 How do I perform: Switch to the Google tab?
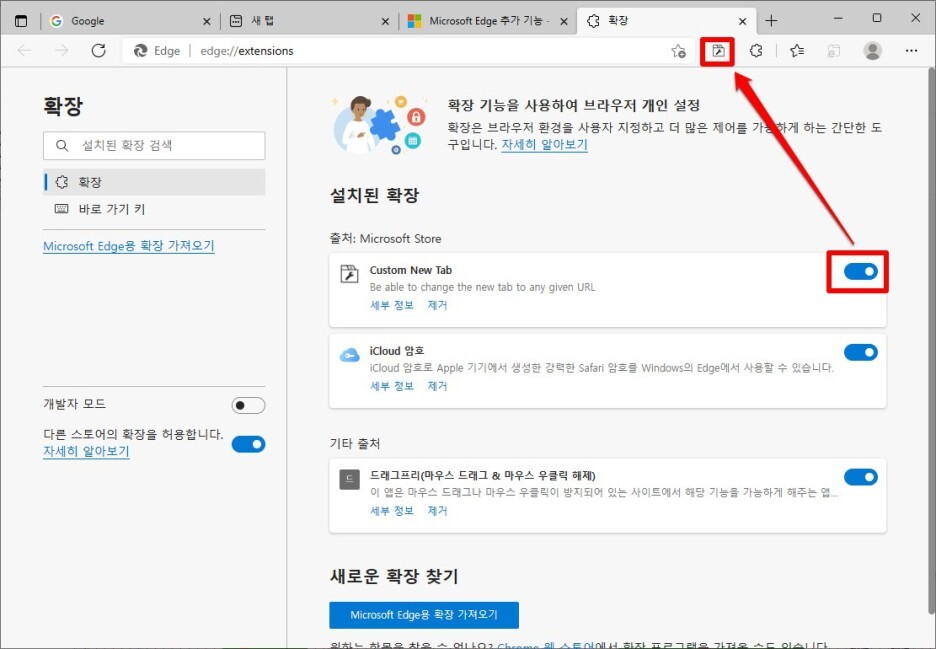[130, 21]
